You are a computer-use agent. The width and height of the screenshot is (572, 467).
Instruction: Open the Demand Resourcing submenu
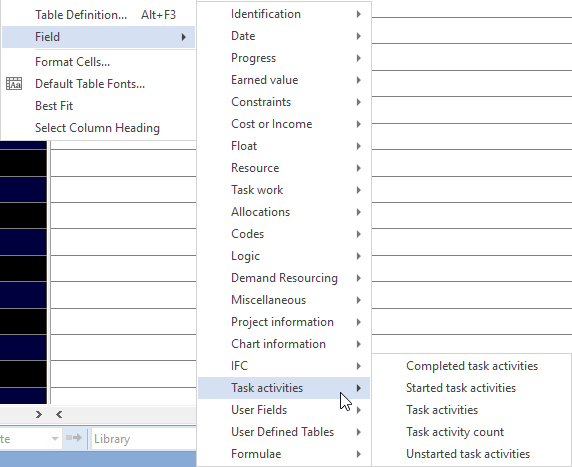[284, 278]
